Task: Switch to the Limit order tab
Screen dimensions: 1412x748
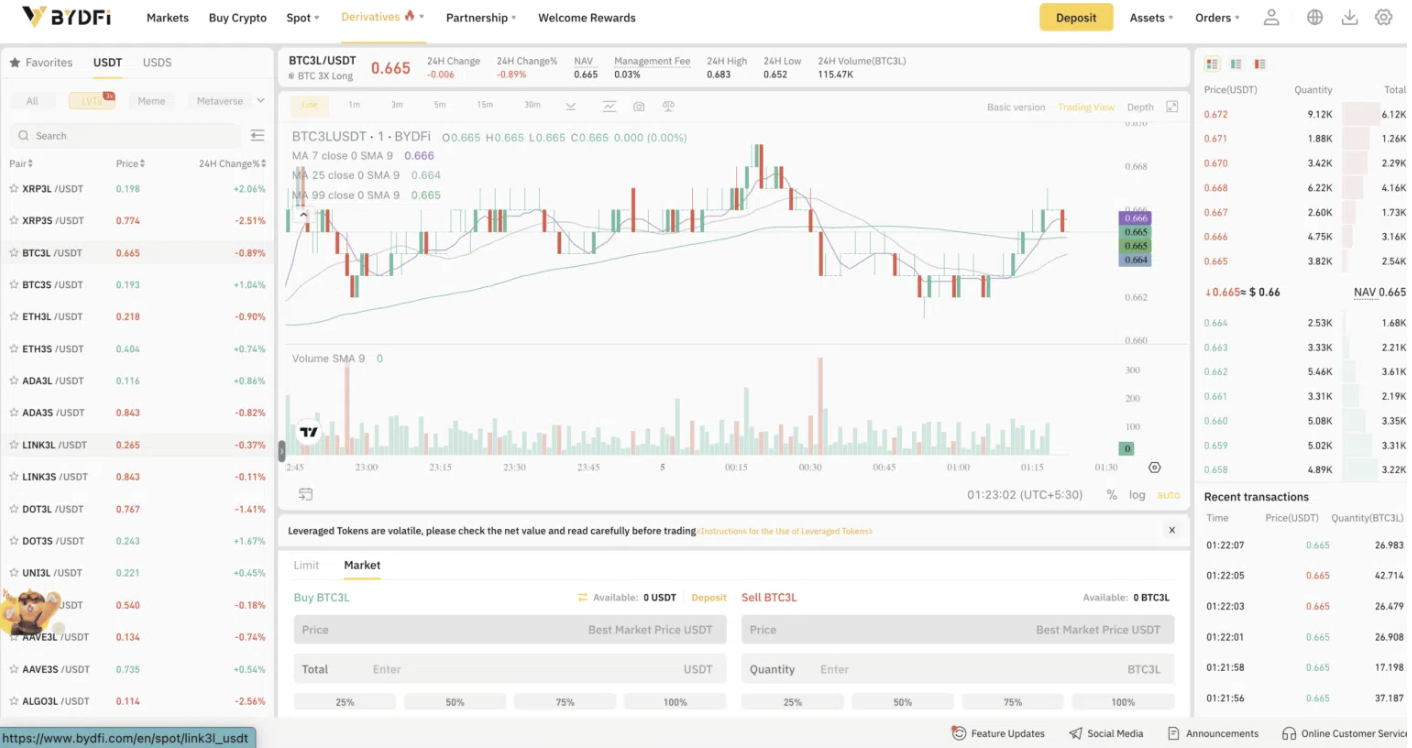Action: (306, 565)
